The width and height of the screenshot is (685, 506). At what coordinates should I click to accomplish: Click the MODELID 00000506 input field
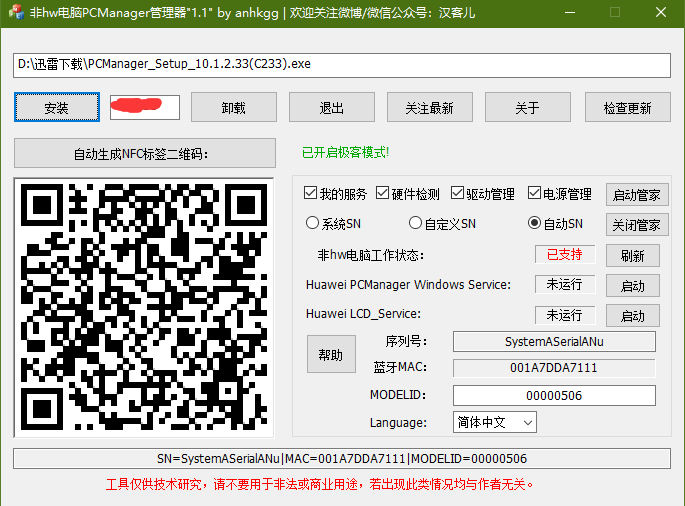(554, 395)
